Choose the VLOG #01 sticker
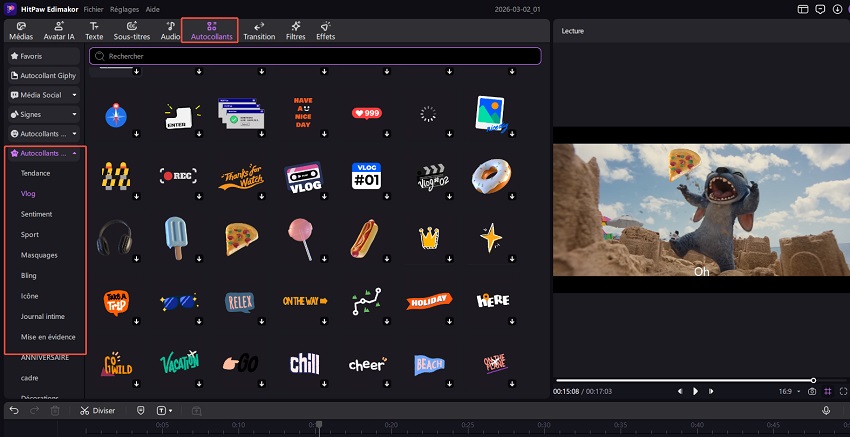Viewport: 850px width, 437px height. pos(366,176)
